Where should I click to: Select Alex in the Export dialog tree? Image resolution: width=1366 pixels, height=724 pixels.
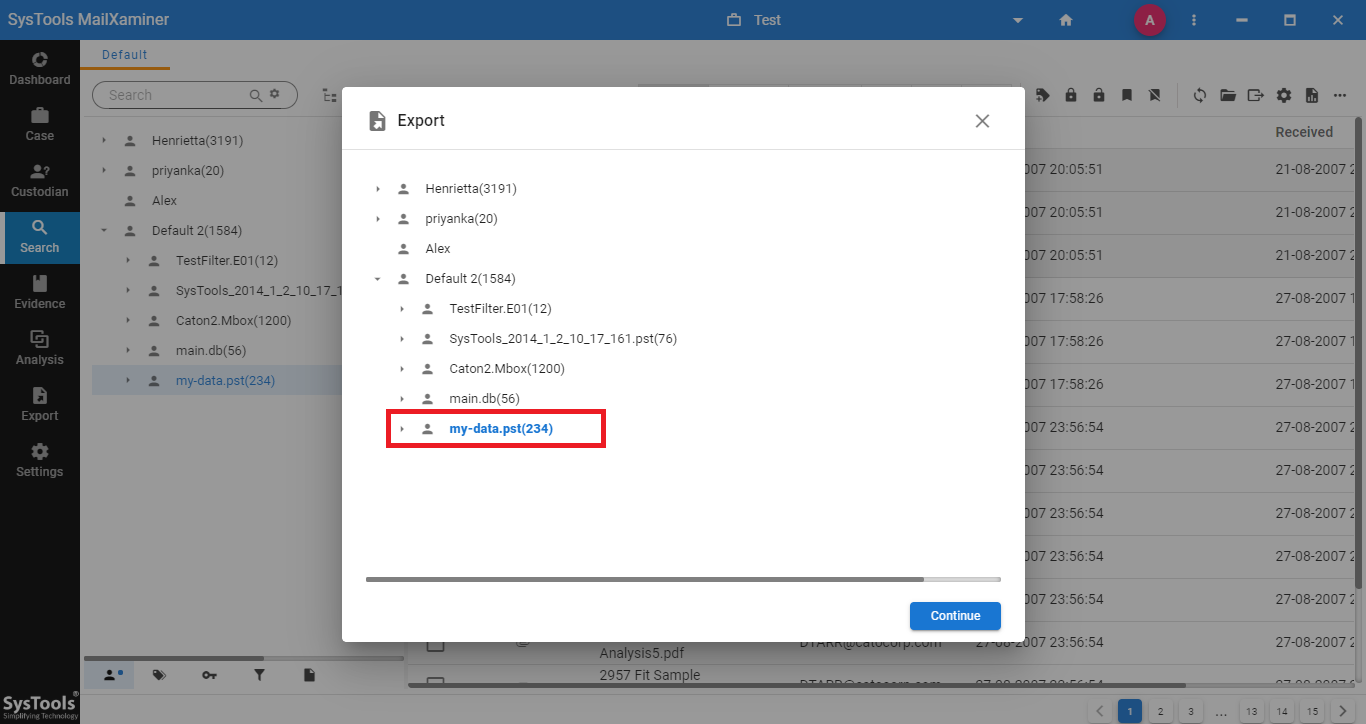pos(438,249)
